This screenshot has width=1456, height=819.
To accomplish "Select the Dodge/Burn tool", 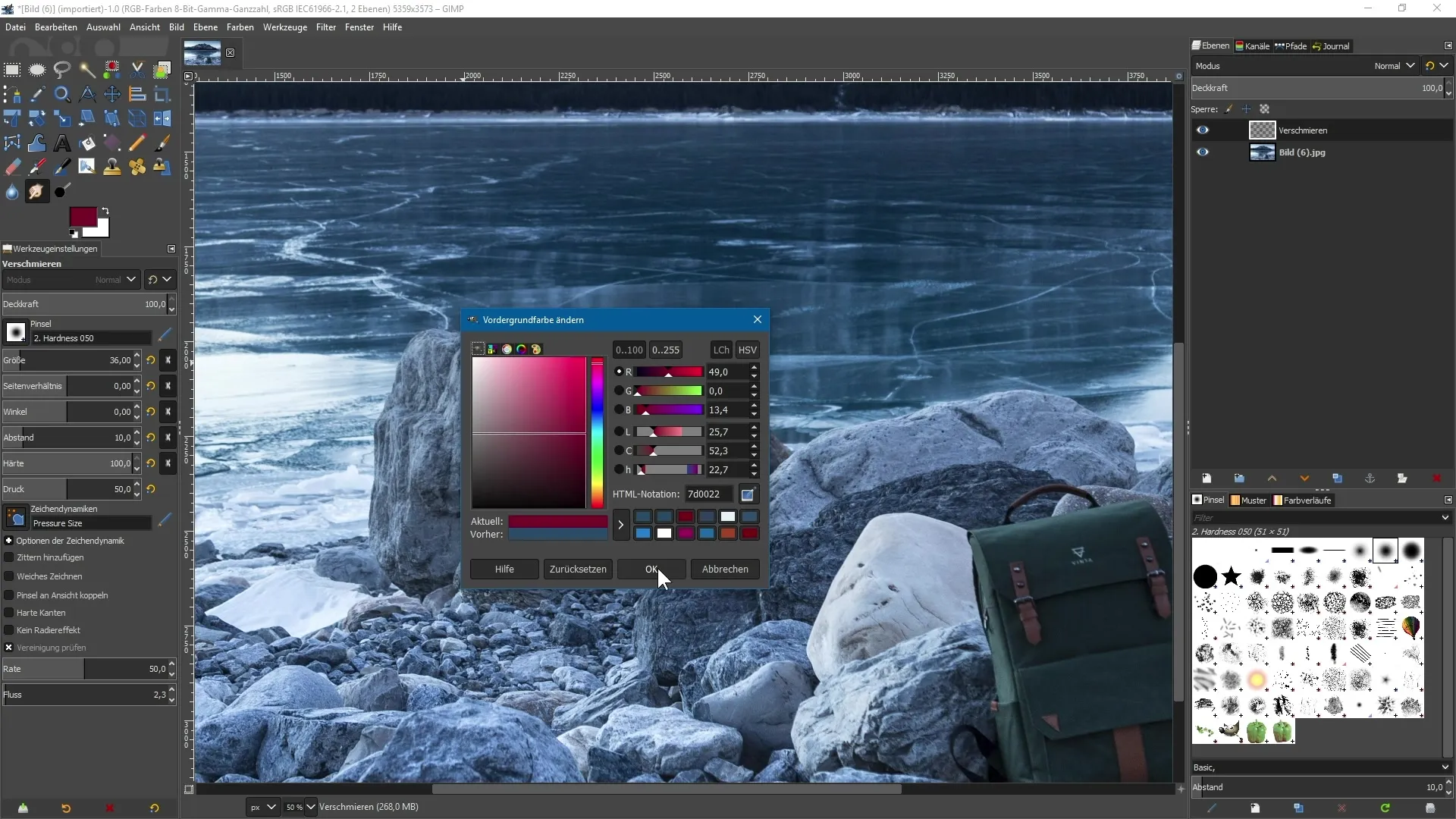I will pos(62,192).
